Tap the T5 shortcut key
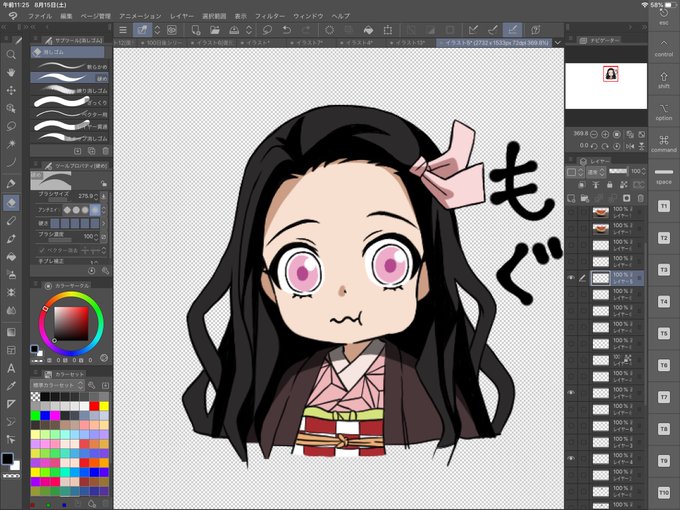680x510 pixels. (664, 333)
